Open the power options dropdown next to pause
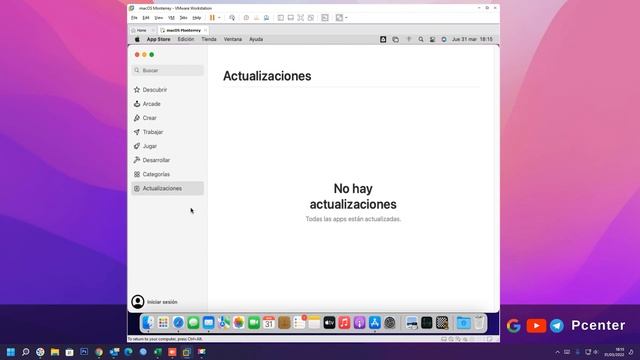The height and width of the screenshot is (360, 640). coord(219,18)
